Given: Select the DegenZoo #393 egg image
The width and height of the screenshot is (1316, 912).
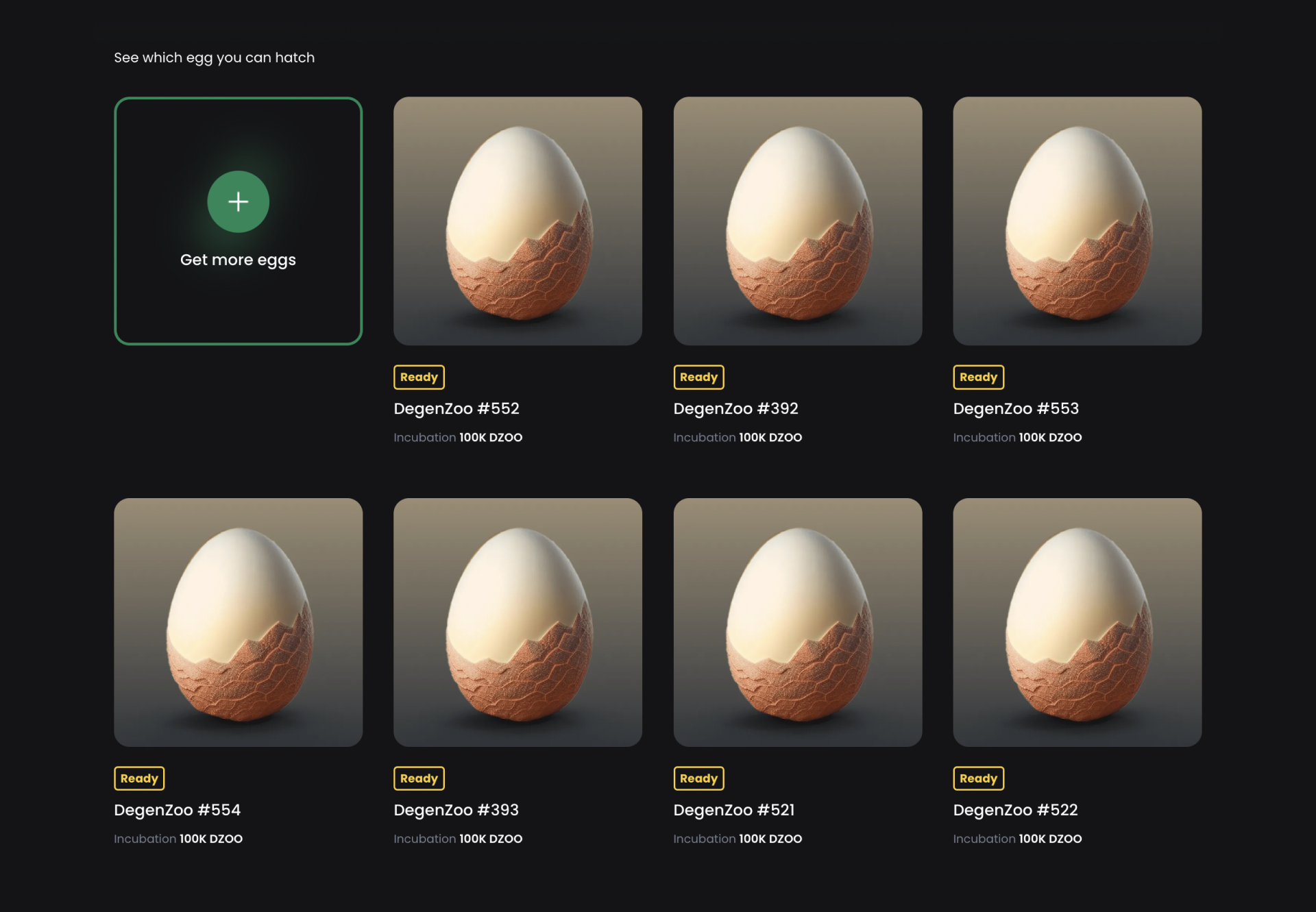Looking at the screenshot, I should 517,622.
